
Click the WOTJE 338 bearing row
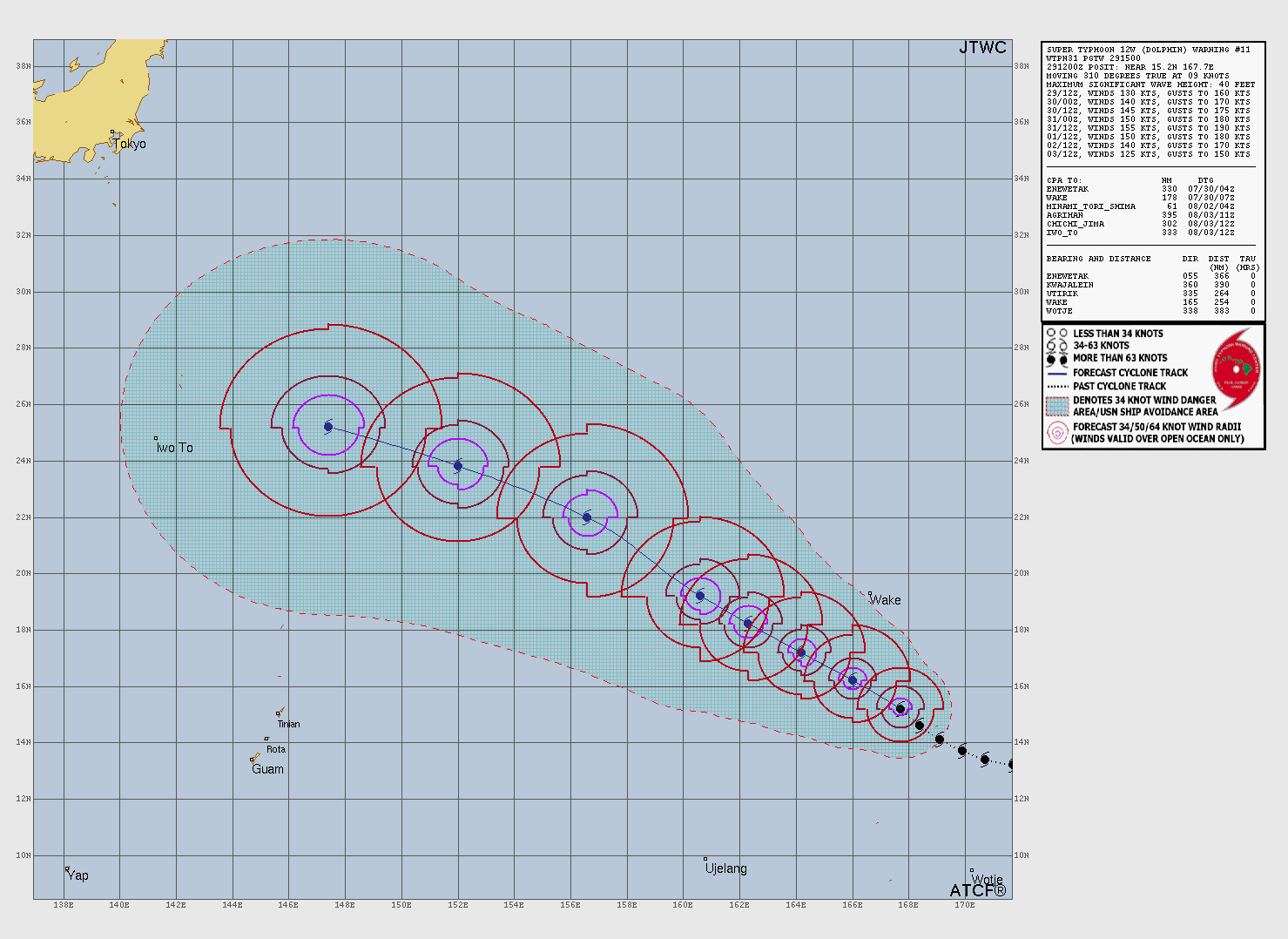1150,311
